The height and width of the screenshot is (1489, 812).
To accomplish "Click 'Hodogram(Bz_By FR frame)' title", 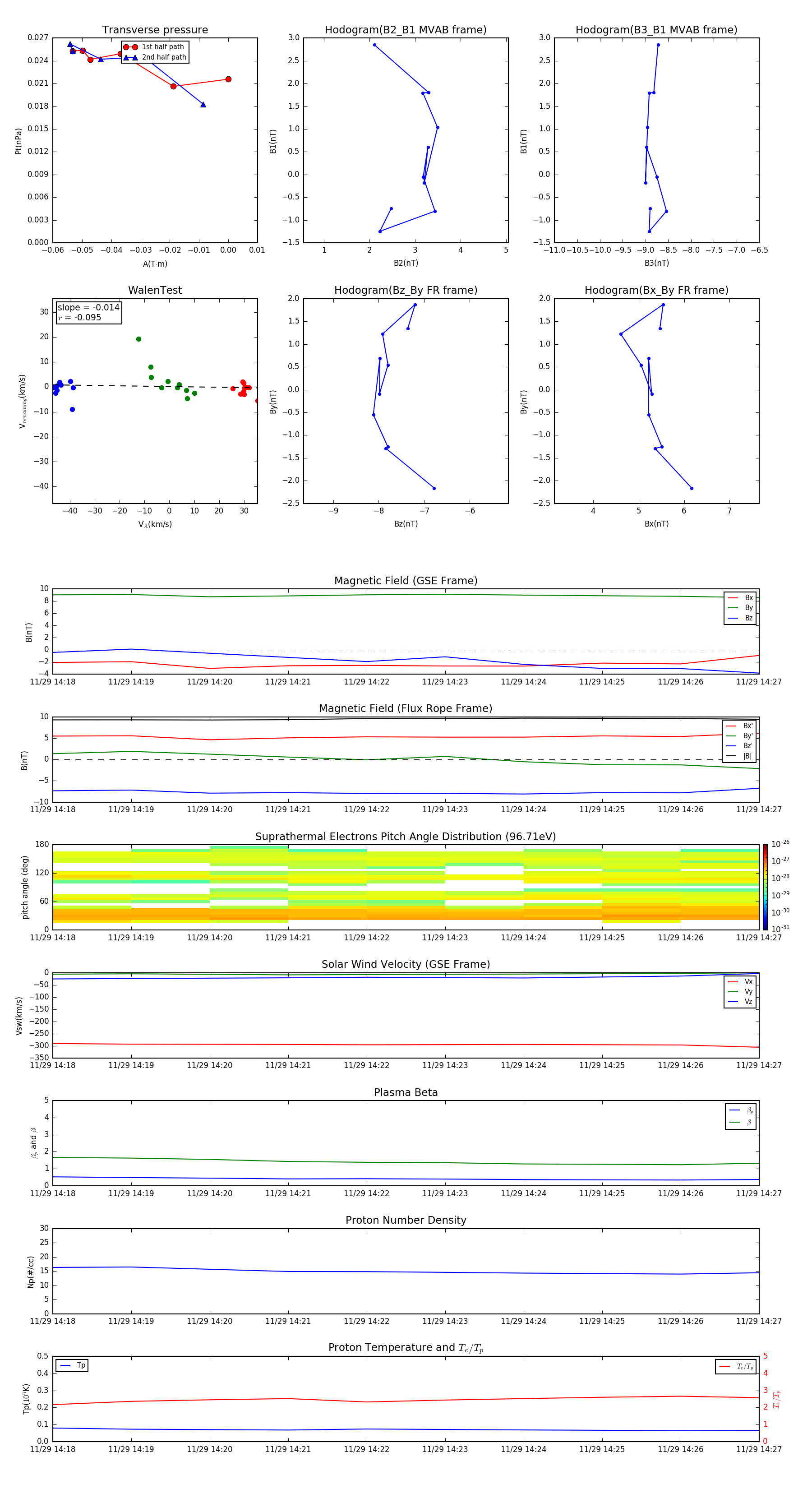I will [406, 290].
